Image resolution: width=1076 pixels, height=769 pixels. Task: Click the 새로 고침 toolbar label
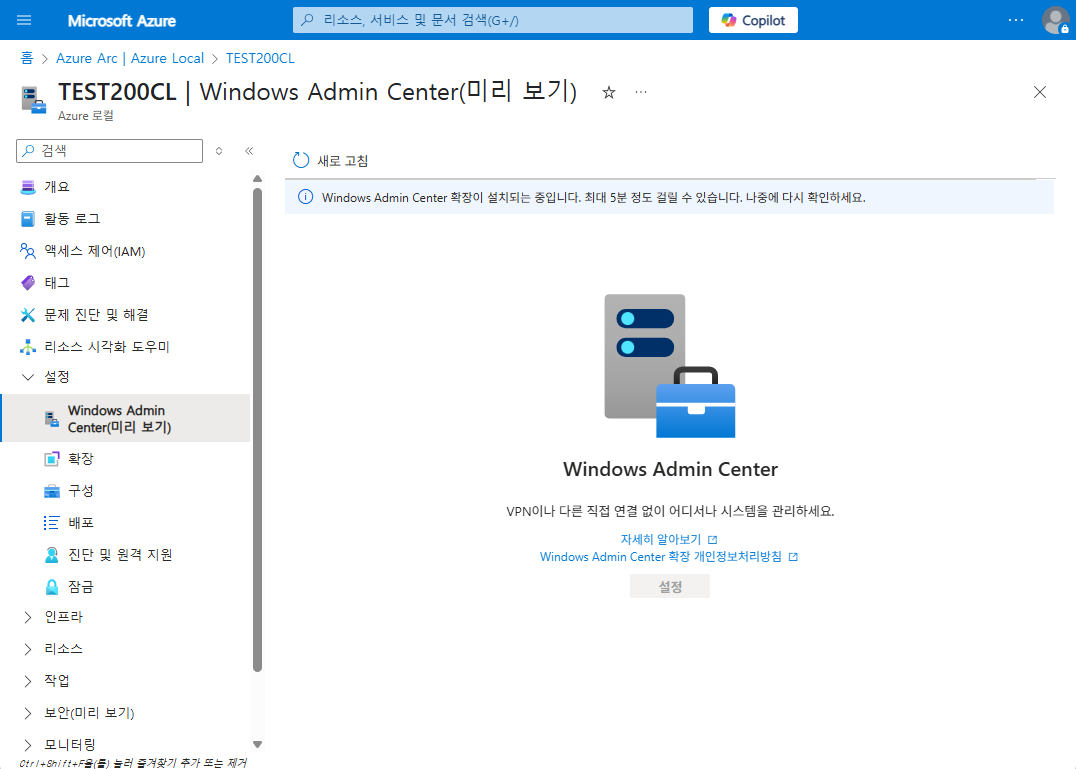(342, 161)
